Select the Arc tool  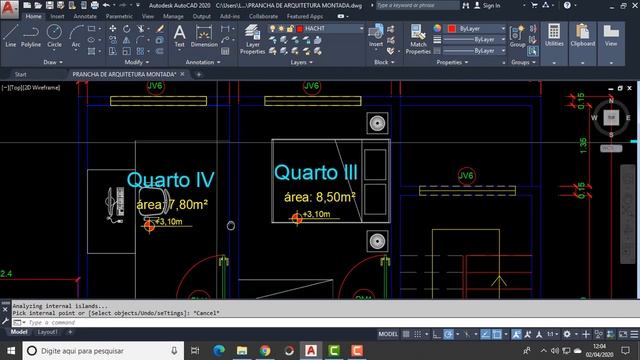(76, 36)
